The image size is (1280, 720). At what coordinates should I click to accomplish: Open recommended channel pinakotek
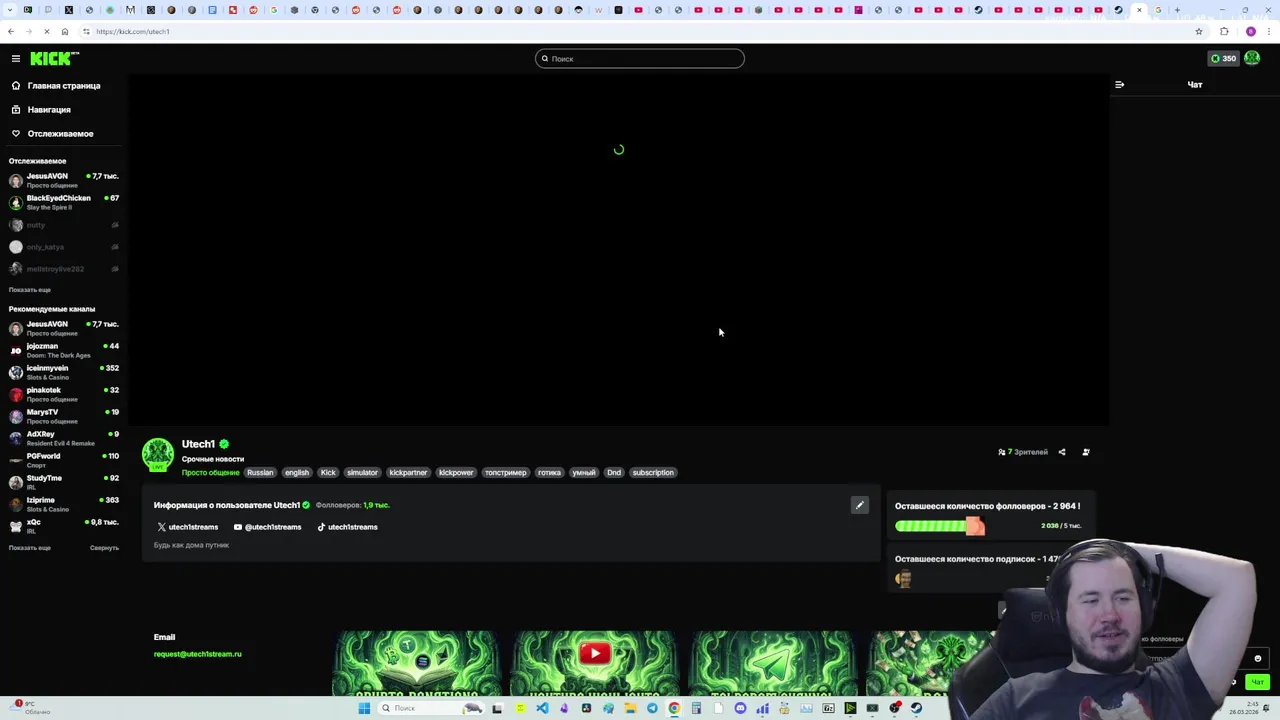64,394
